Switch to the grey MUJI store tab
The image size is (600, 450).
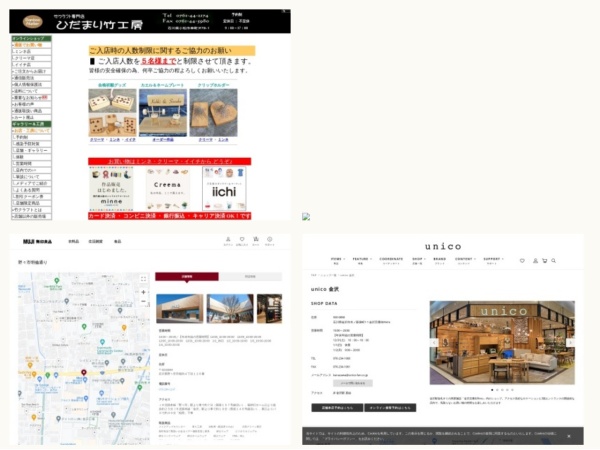[250, 276]
